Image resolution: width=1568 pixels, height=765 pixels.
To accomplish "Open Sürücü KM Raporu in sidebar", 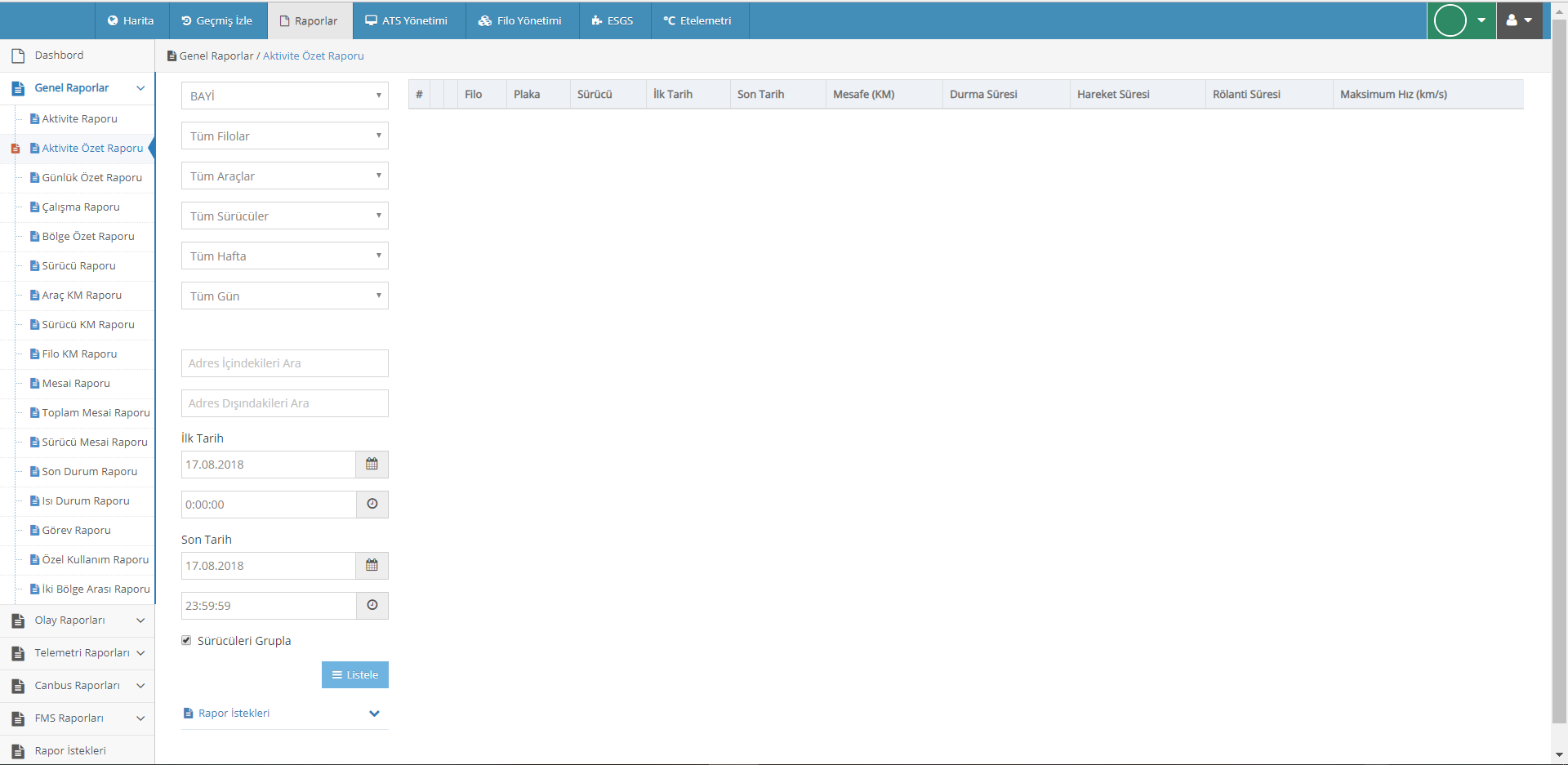I will [88, 325].
